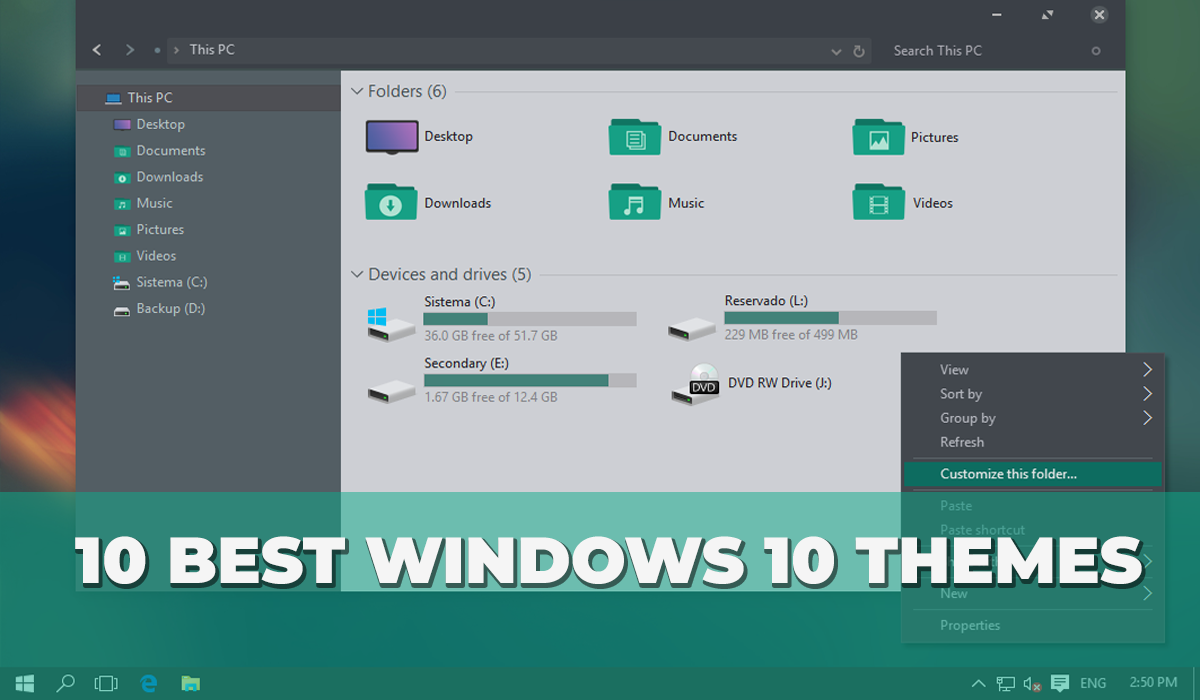Choose Properties in context menu
Viewport: 1200px width, 700px height.
coord(1033,625)
